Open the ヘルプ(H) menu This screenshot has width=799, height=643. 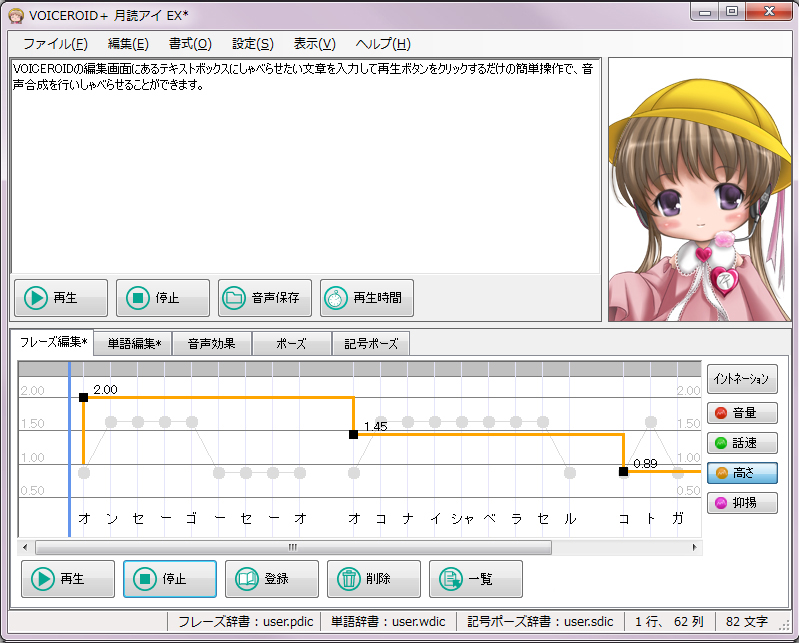(383, 44)
